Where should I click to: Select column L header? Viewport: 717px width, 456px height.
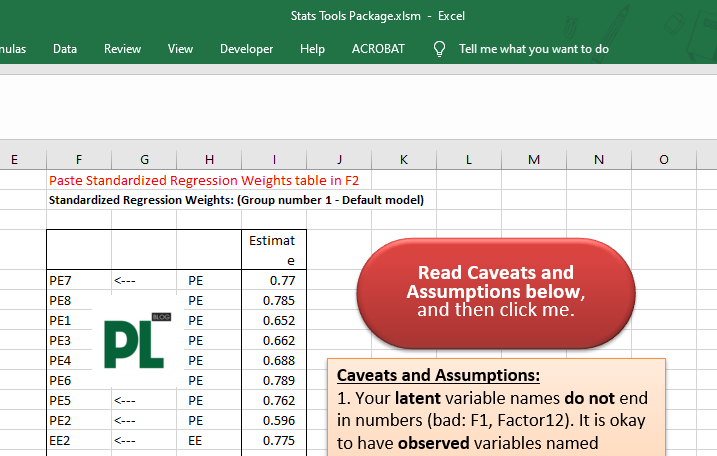(469, 160)
